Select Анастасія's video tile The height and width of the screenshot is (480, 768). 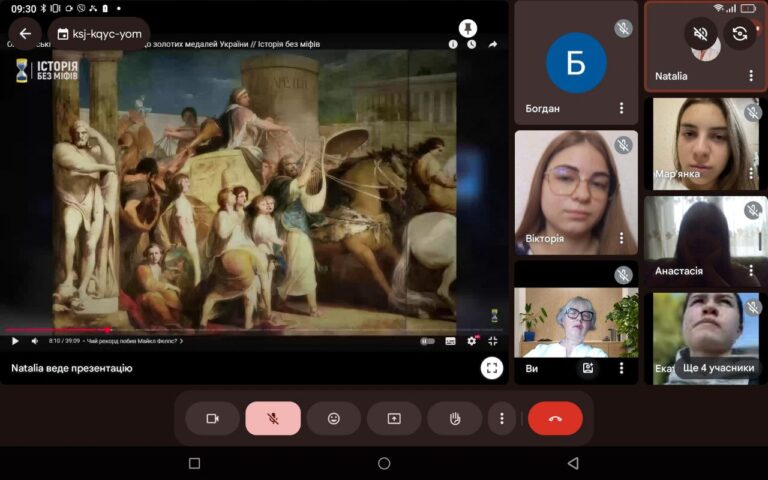pos(705,241)
